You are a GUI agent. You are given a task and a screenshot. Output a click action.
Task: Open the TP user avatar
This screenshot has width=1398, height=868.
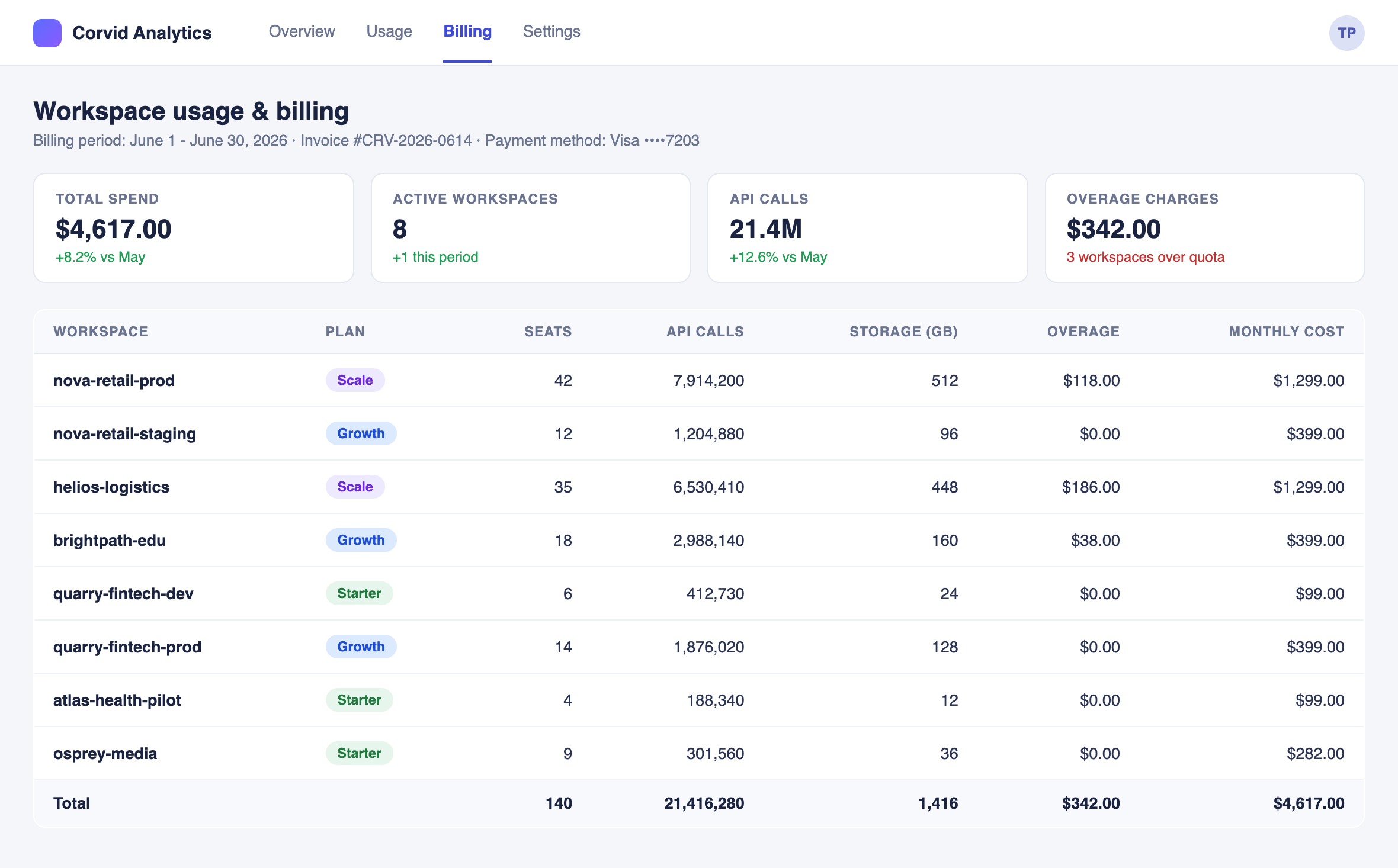tap(1346, 33)
